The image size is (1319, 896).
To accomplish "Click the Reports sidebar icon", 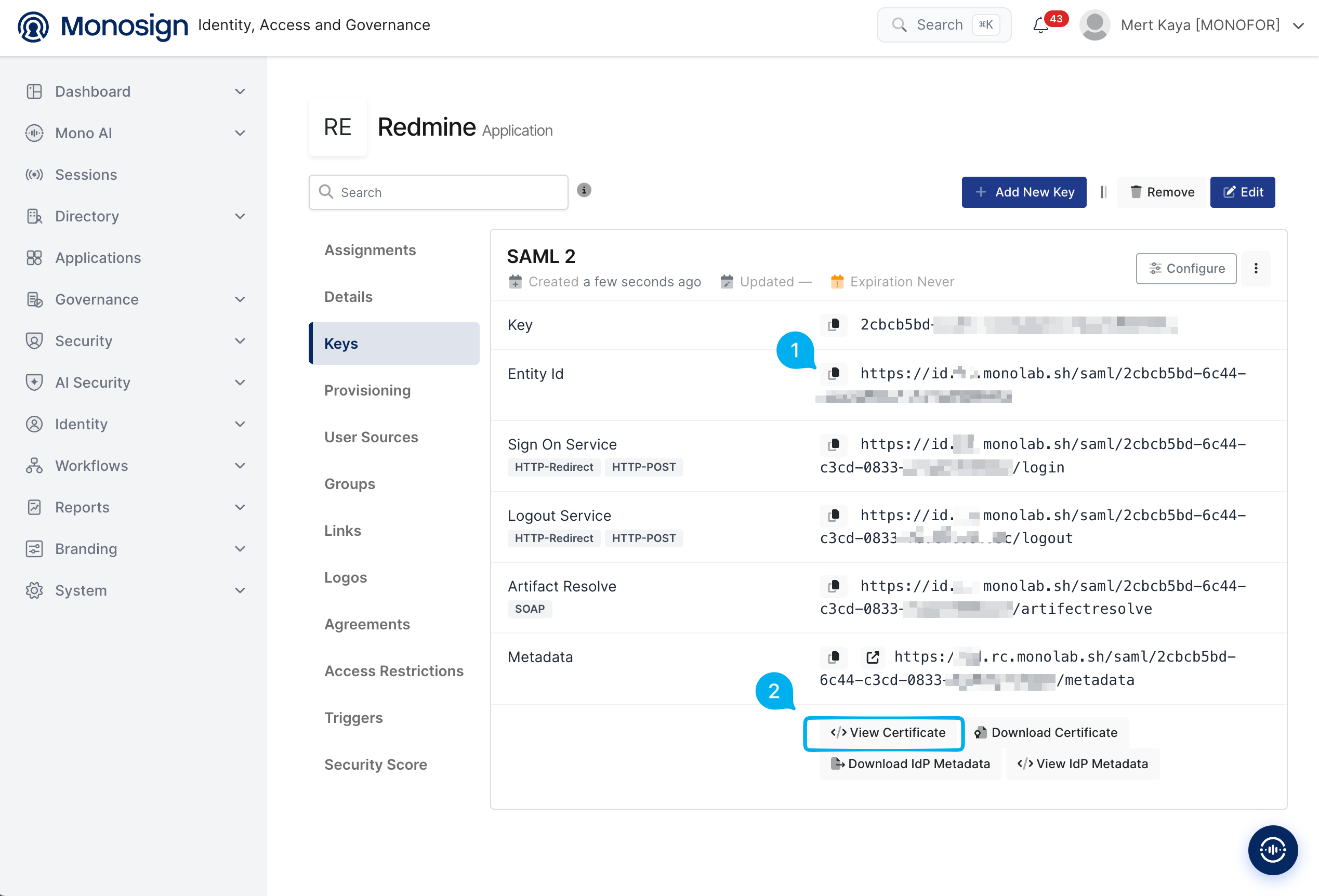I will (x=34, y=507).
